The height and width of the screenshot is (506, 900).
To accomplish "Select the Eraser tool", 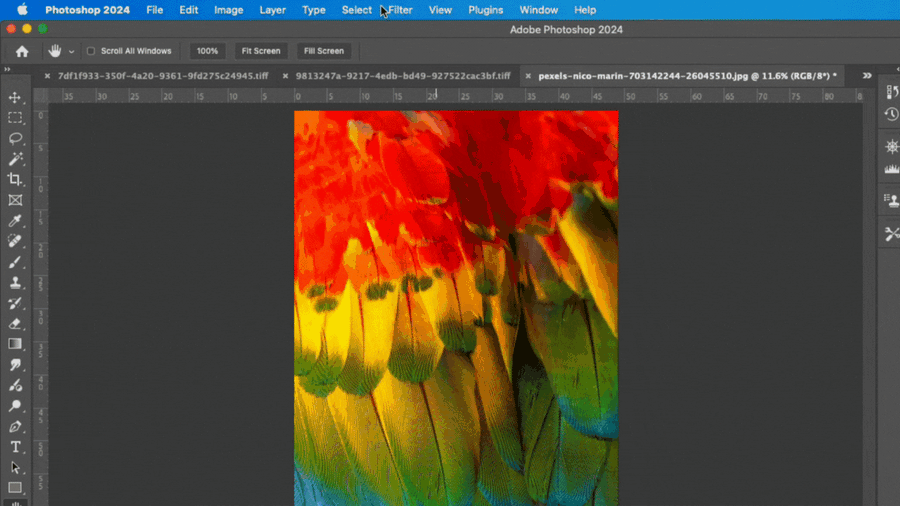I will coord(15,324).
